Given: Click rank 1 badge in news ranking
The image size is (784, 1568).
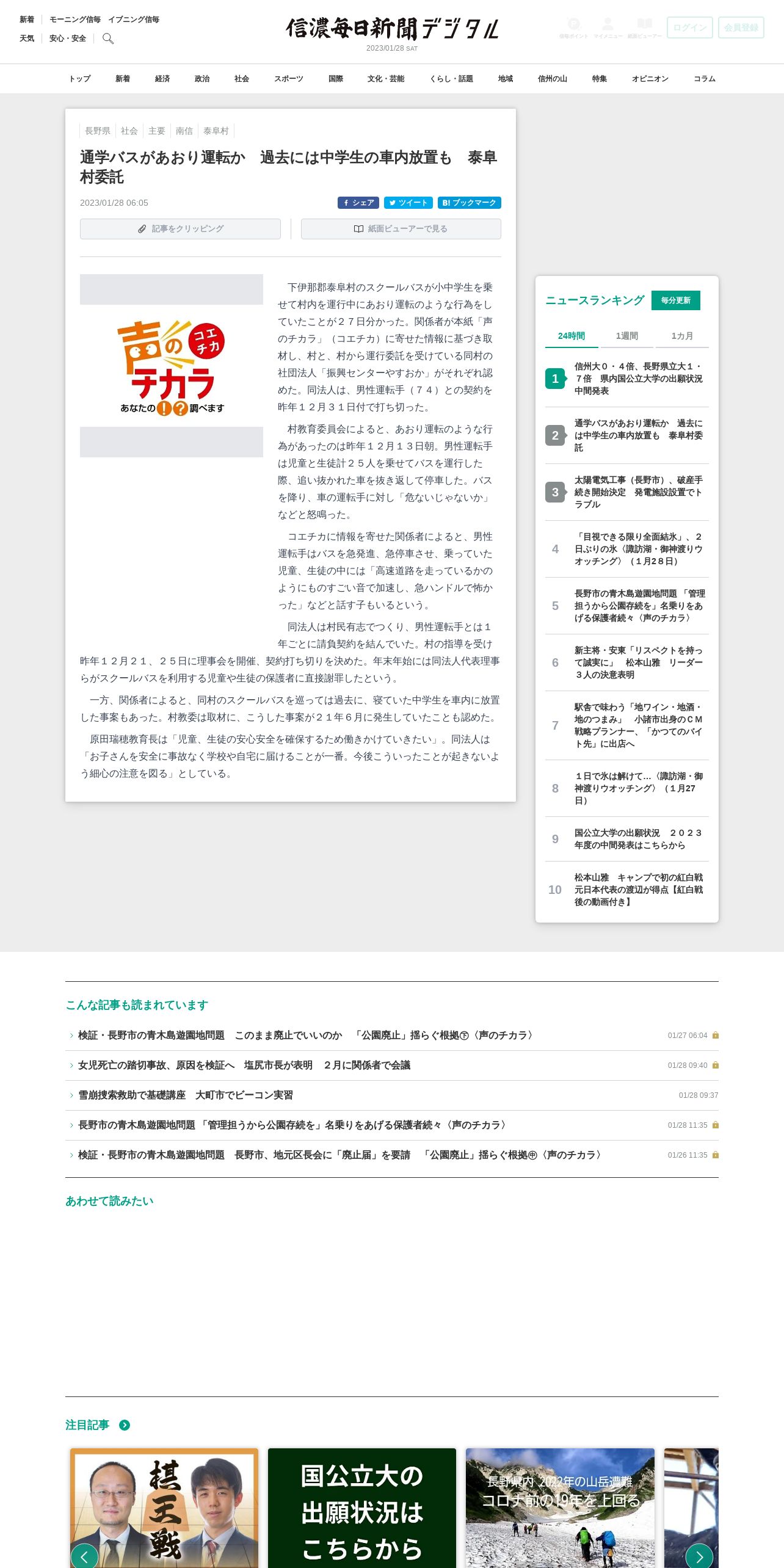Looking at the screenshot, I should (555, 379).
